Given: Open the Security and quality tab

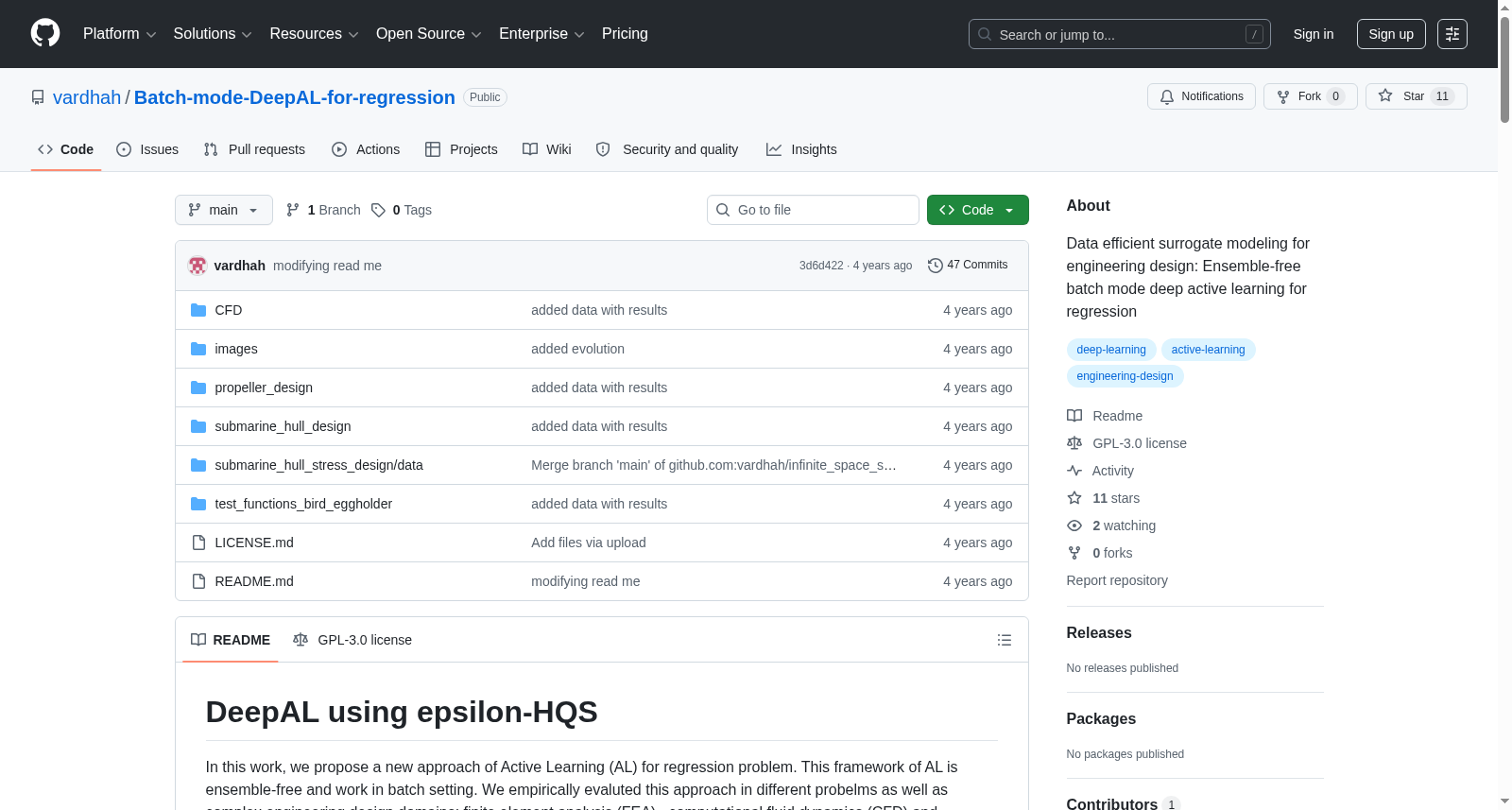Looking at the screenshot, I should [667, 149].
